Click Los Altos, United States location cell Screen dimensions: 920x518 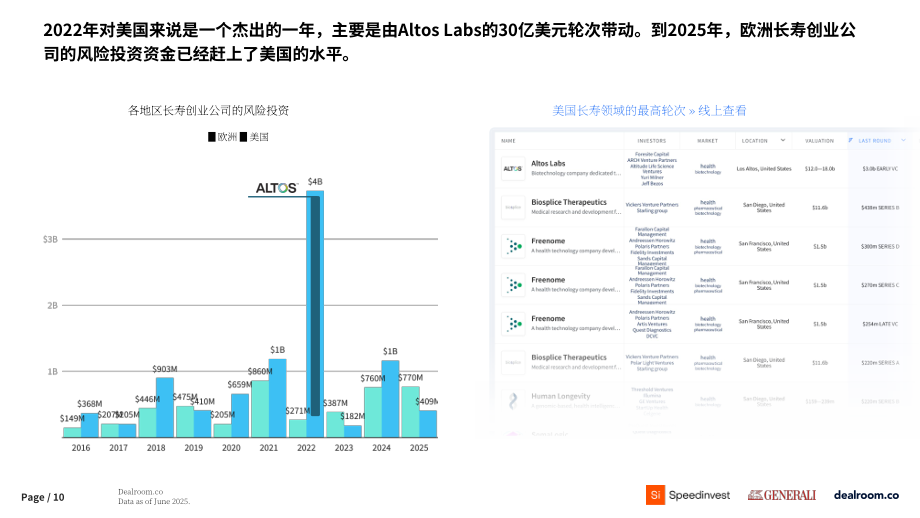click(x=764, y=169)
